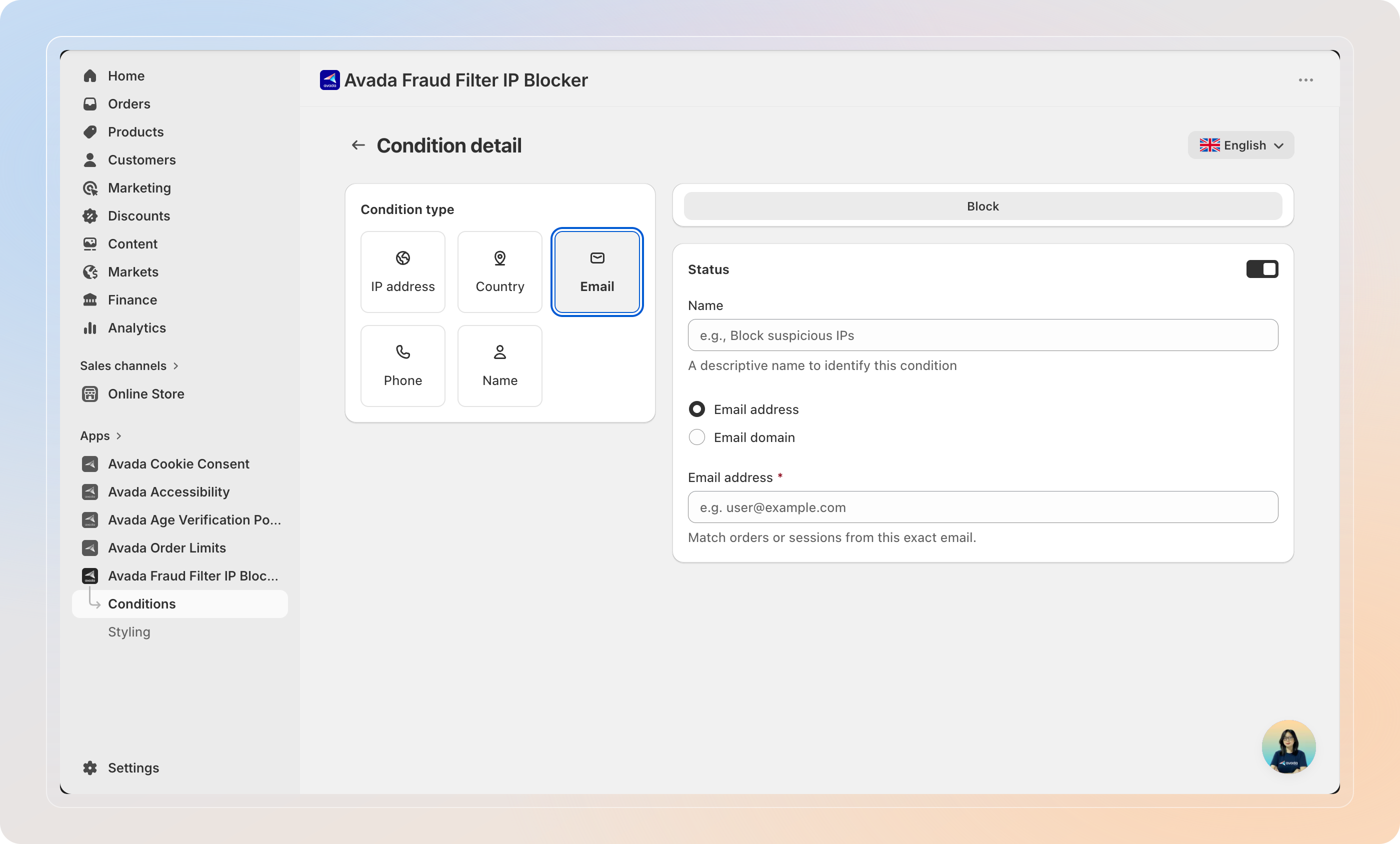Click the Content image icon
Image resolution: width=1400 pixels, height=844 pixels.
pyautogui.click(x=90, y=244)
